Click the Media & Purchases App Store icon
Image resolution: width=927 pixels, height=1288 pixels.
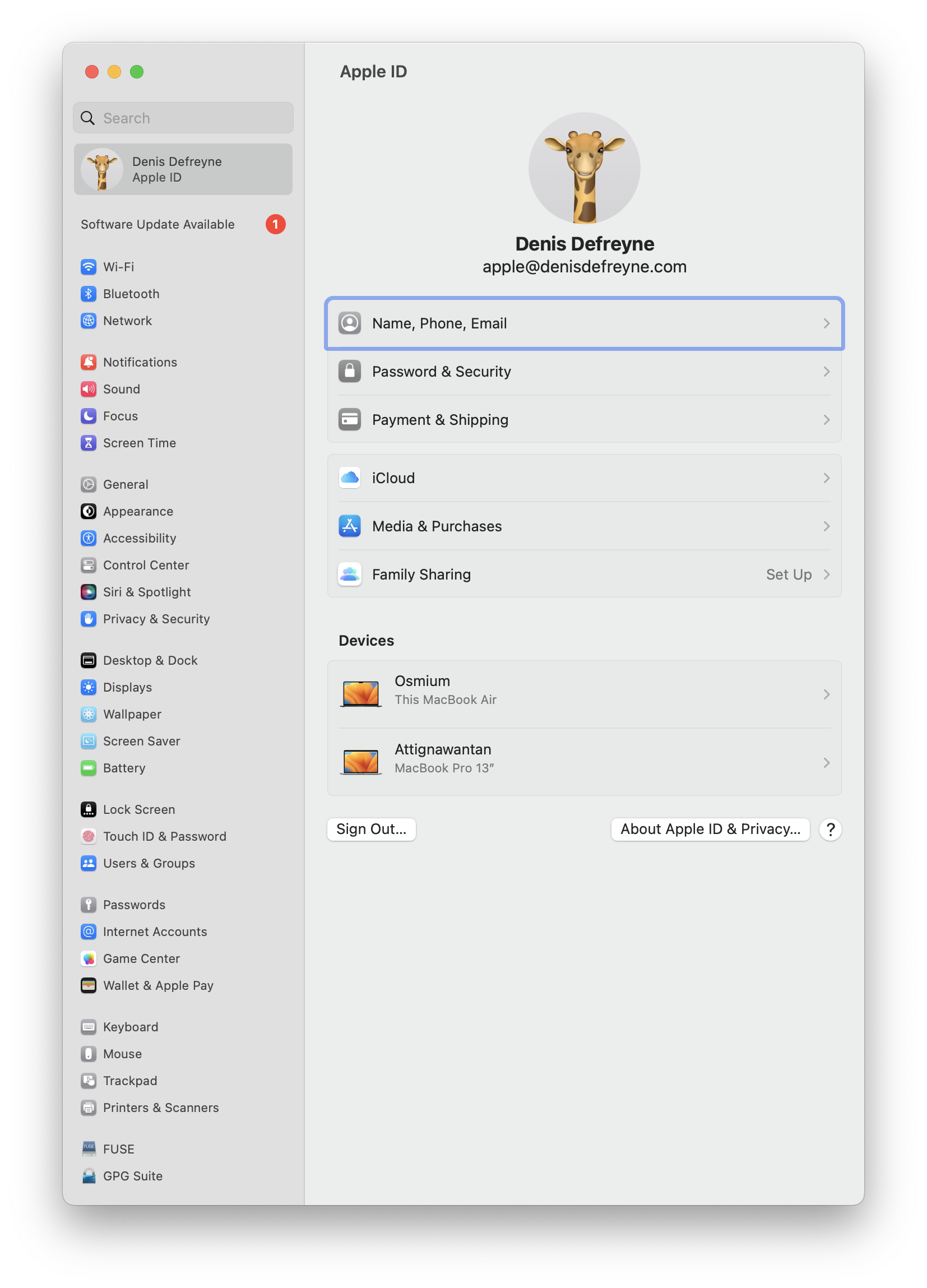[x=350, y=526]
